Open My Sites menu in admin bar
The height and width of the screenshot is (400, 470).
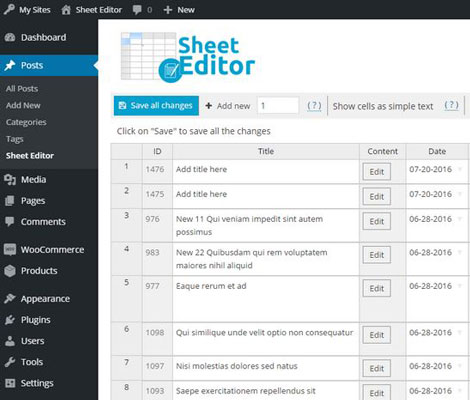27,10
